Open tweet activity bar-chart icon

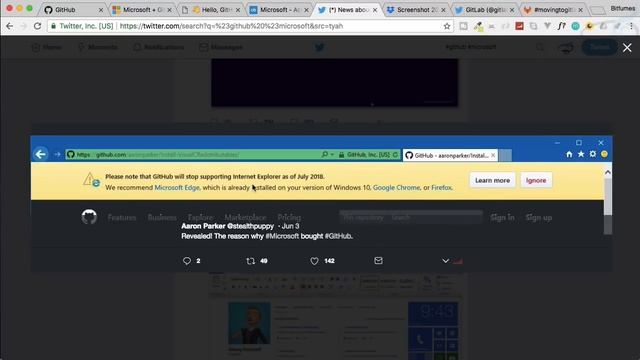458,261
